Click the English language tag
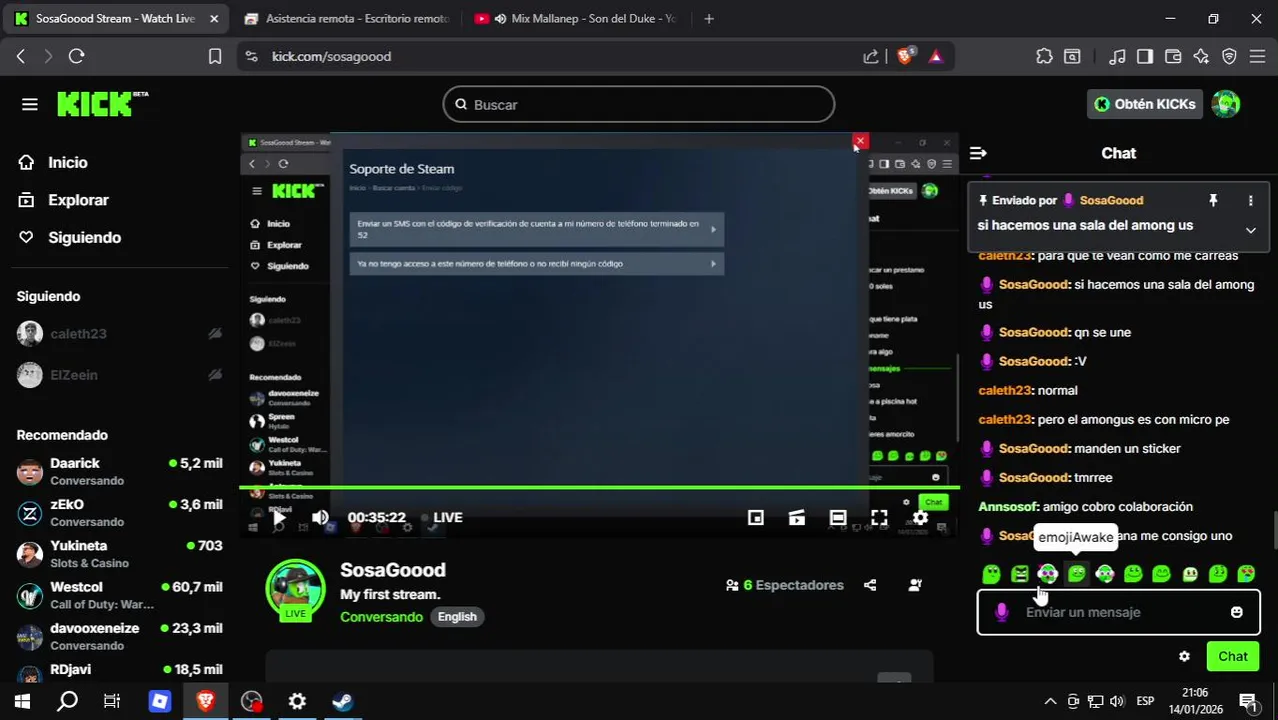 (457, 617)
